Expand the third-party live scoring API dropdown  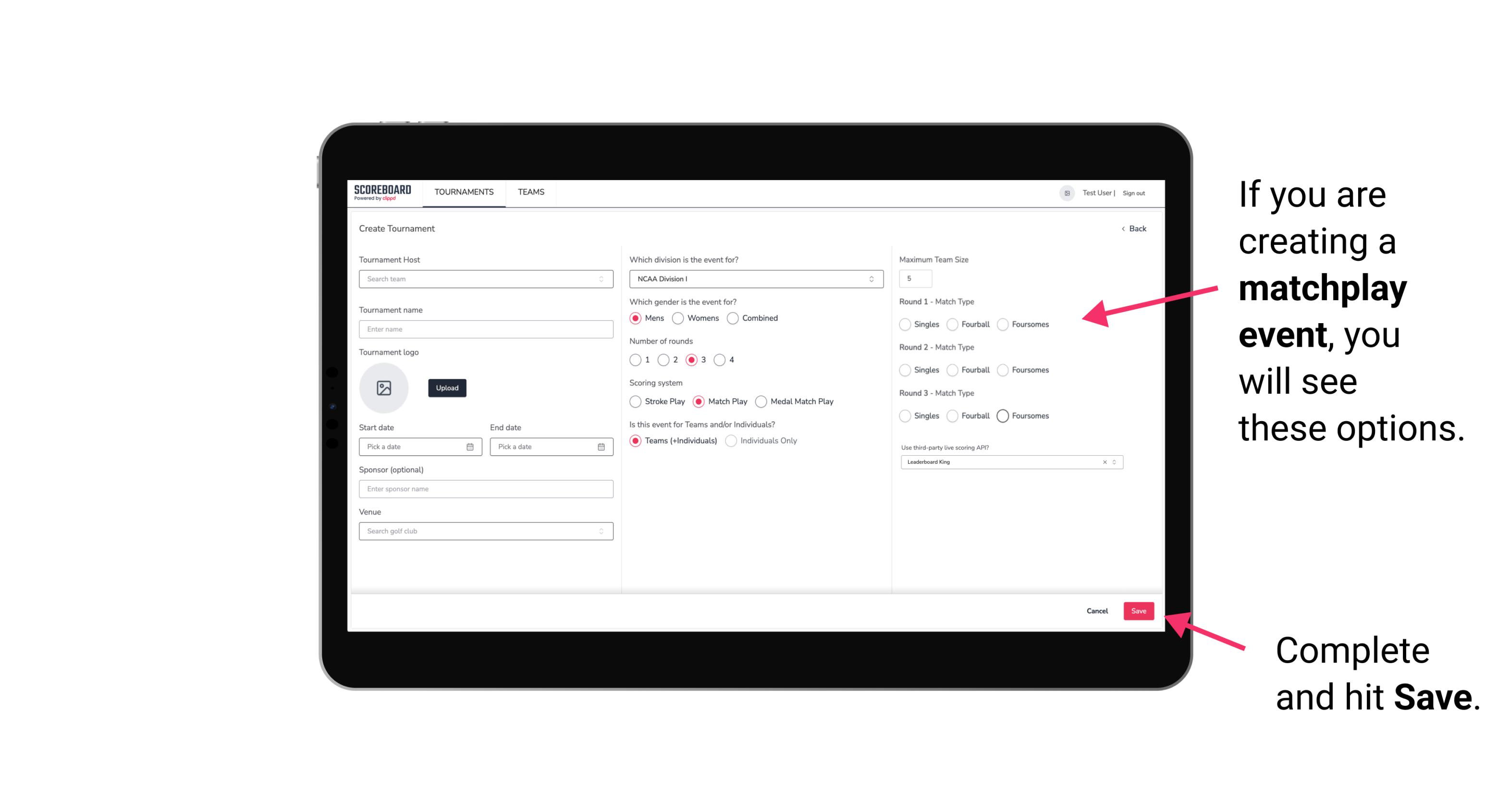(1113, 462)
